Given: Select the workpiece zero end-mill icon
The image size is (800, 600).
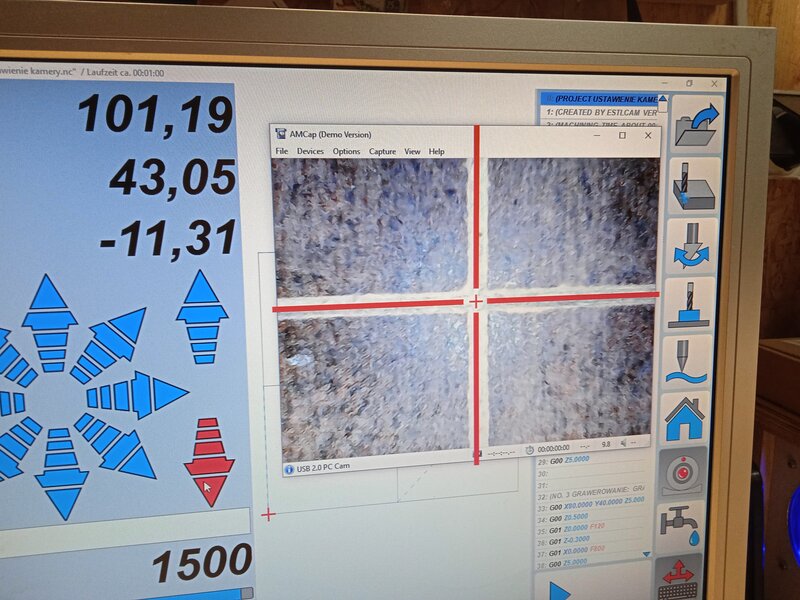Looking at the screenshot, I should 694,186.
